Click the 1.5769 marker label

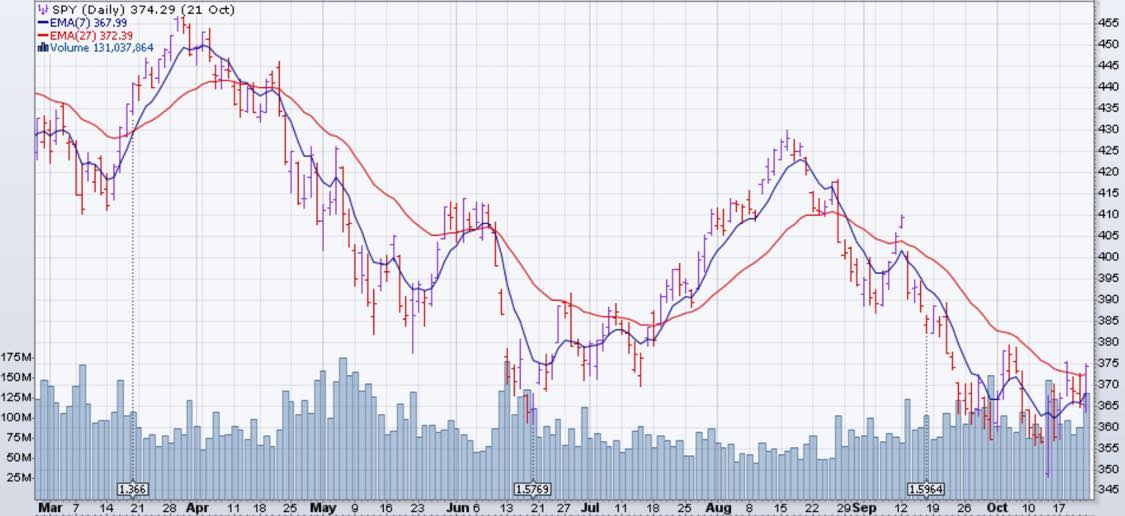click(532, 489)
